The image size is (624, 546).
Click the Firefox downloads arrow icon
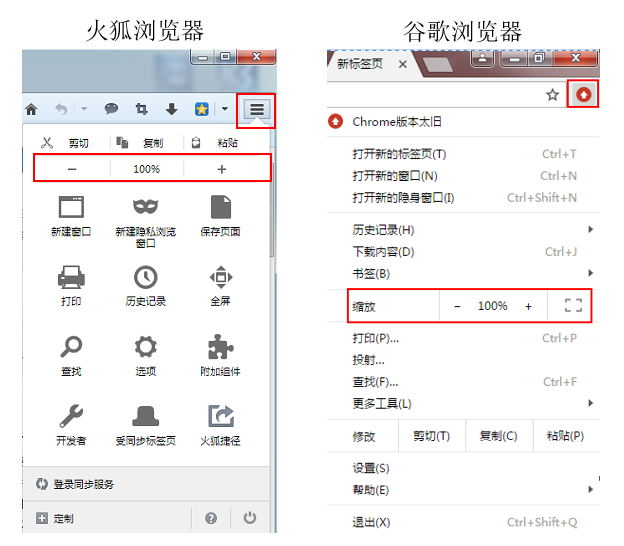pos(171,109)
